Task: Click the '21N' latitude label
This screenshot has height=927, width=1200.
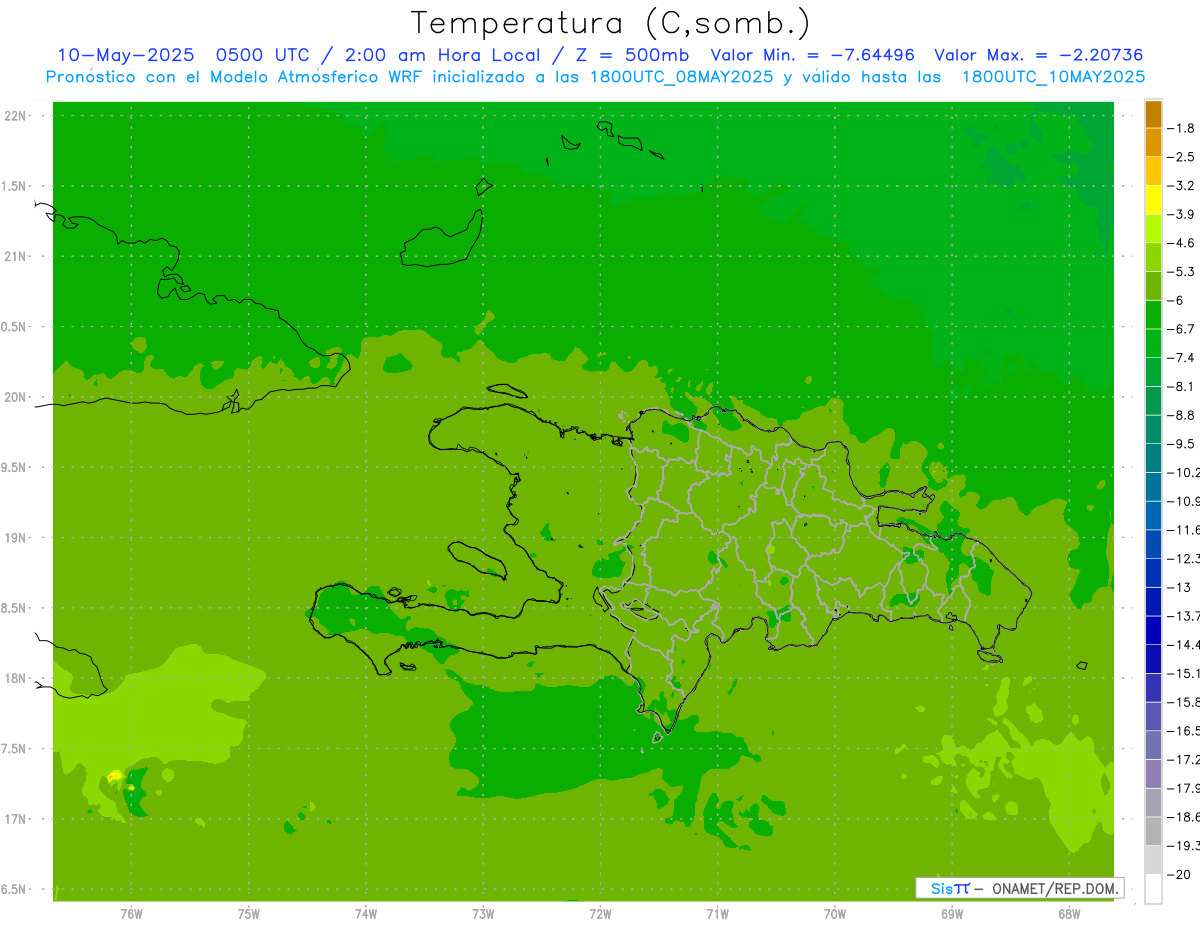Action: (x=16, y=256)
